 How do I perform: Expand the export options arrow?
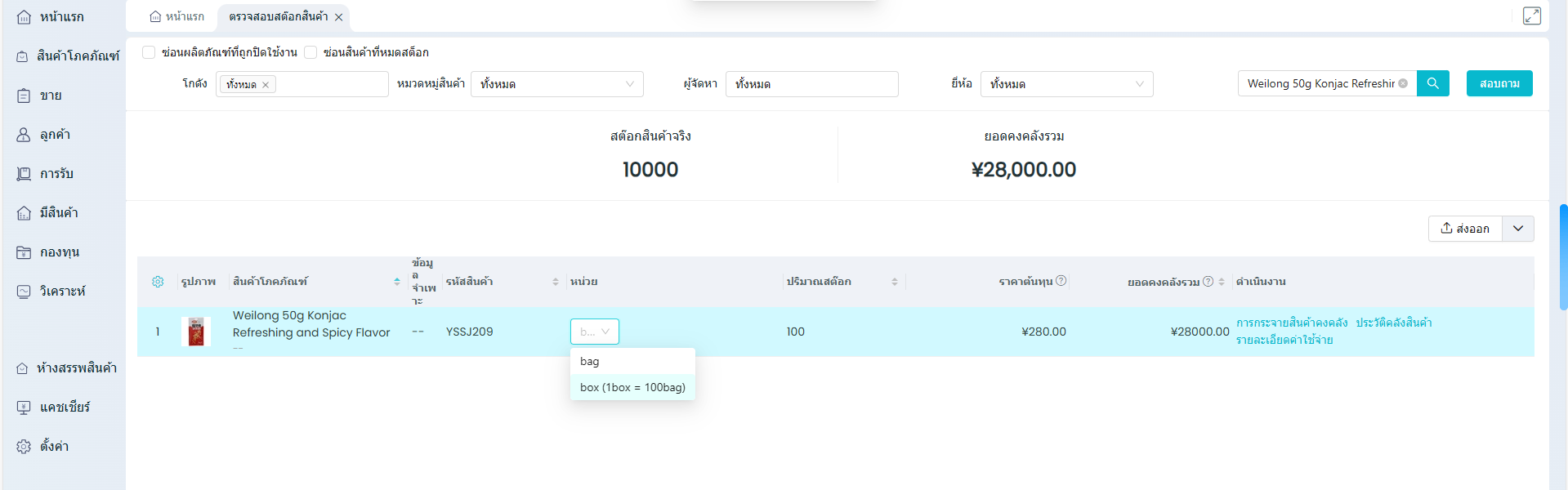point(1518,229)
